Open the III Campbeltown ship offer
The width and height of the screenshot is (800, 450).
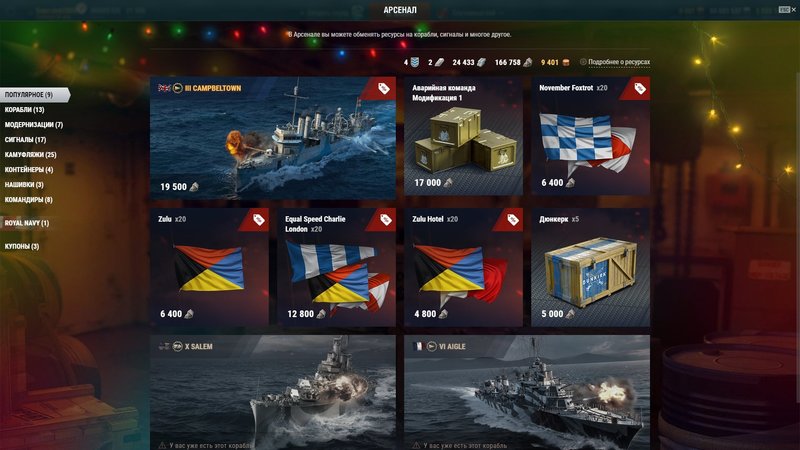[x=273, y=138]
